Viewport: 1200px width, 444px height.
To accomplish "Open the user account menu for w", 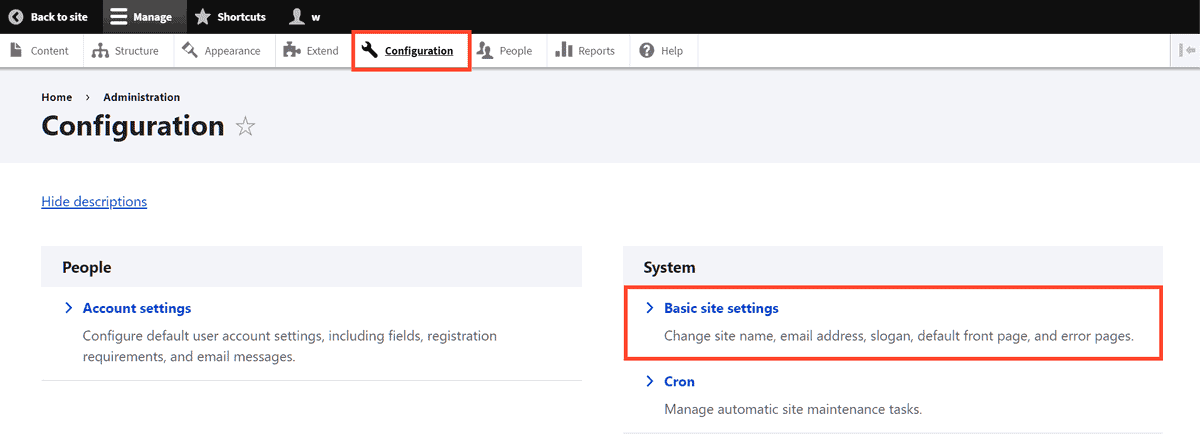I will pyautogui.click(x=297, y=17).
